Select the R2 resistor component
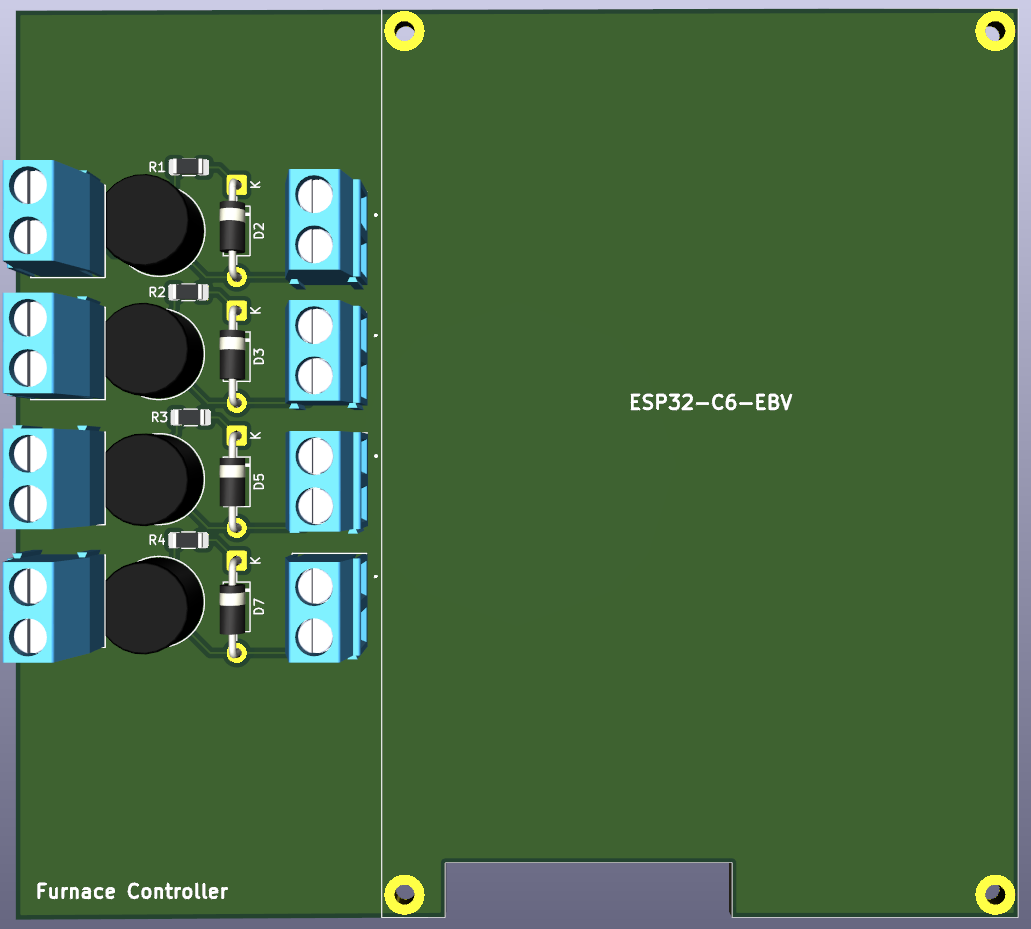This screenshot has width=1031, height=929. (x=189, y=292)
